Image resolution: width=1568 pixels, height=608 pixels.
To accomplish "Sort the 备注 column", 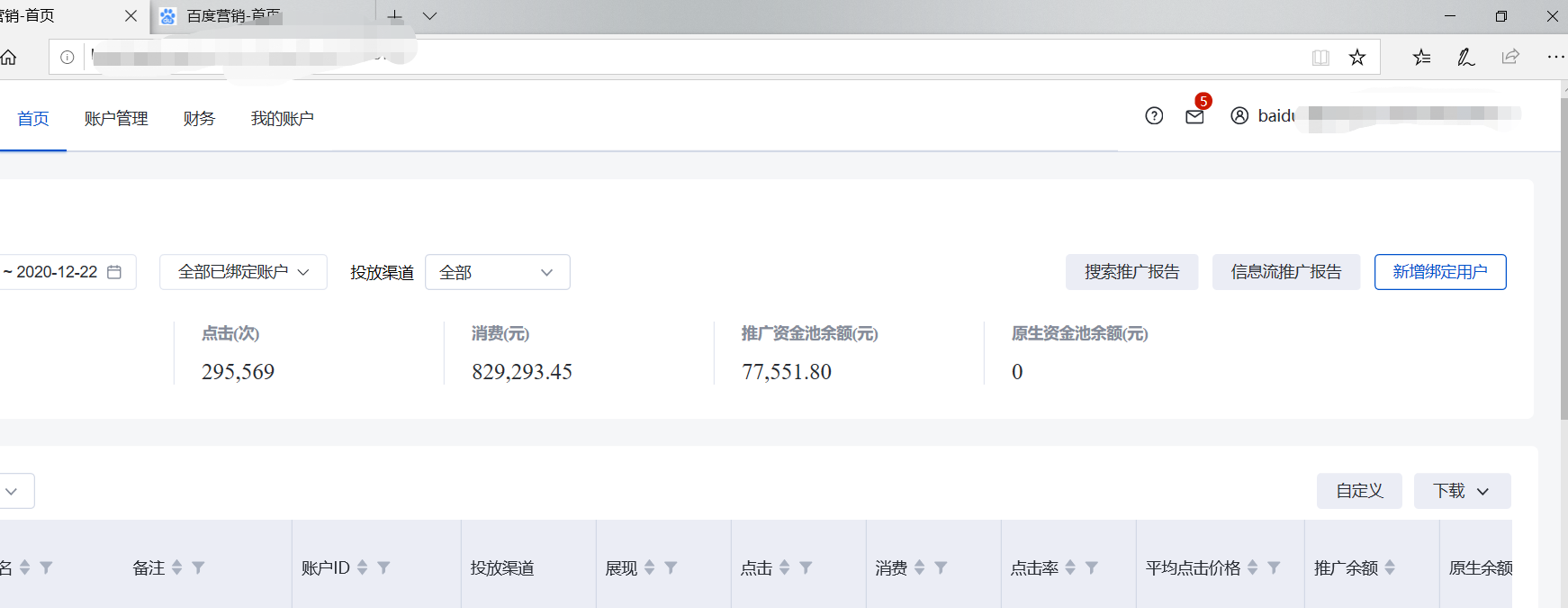I will (177, 567).
